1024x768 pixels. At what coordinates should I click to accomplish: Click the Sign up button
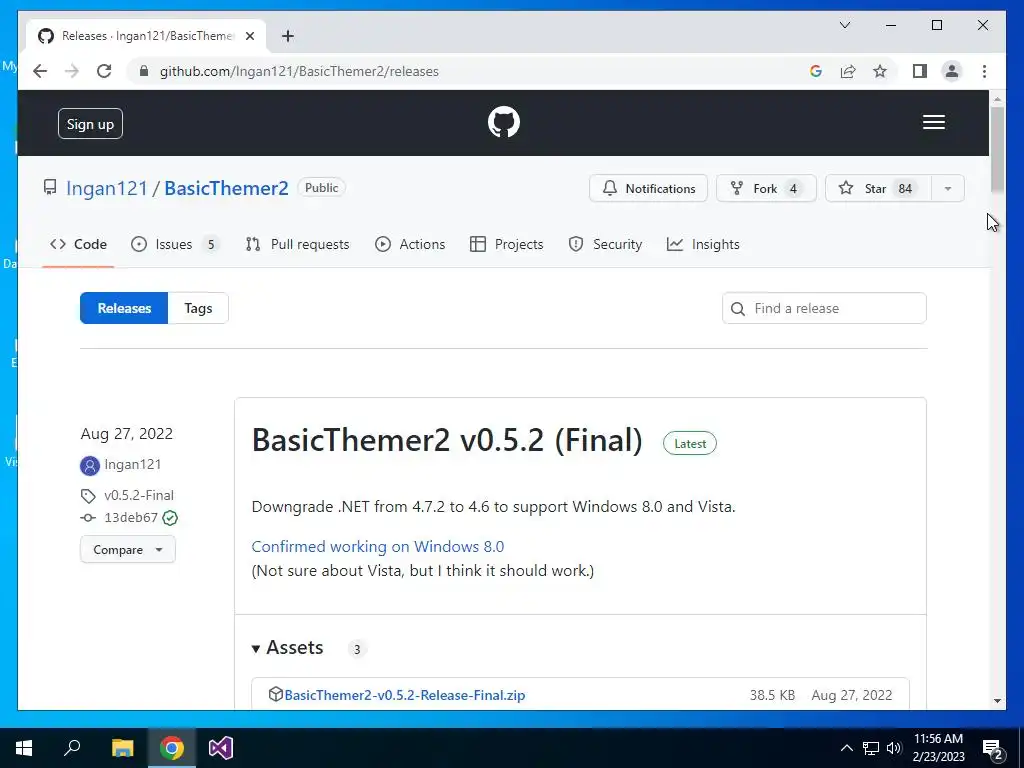(90, 123)
